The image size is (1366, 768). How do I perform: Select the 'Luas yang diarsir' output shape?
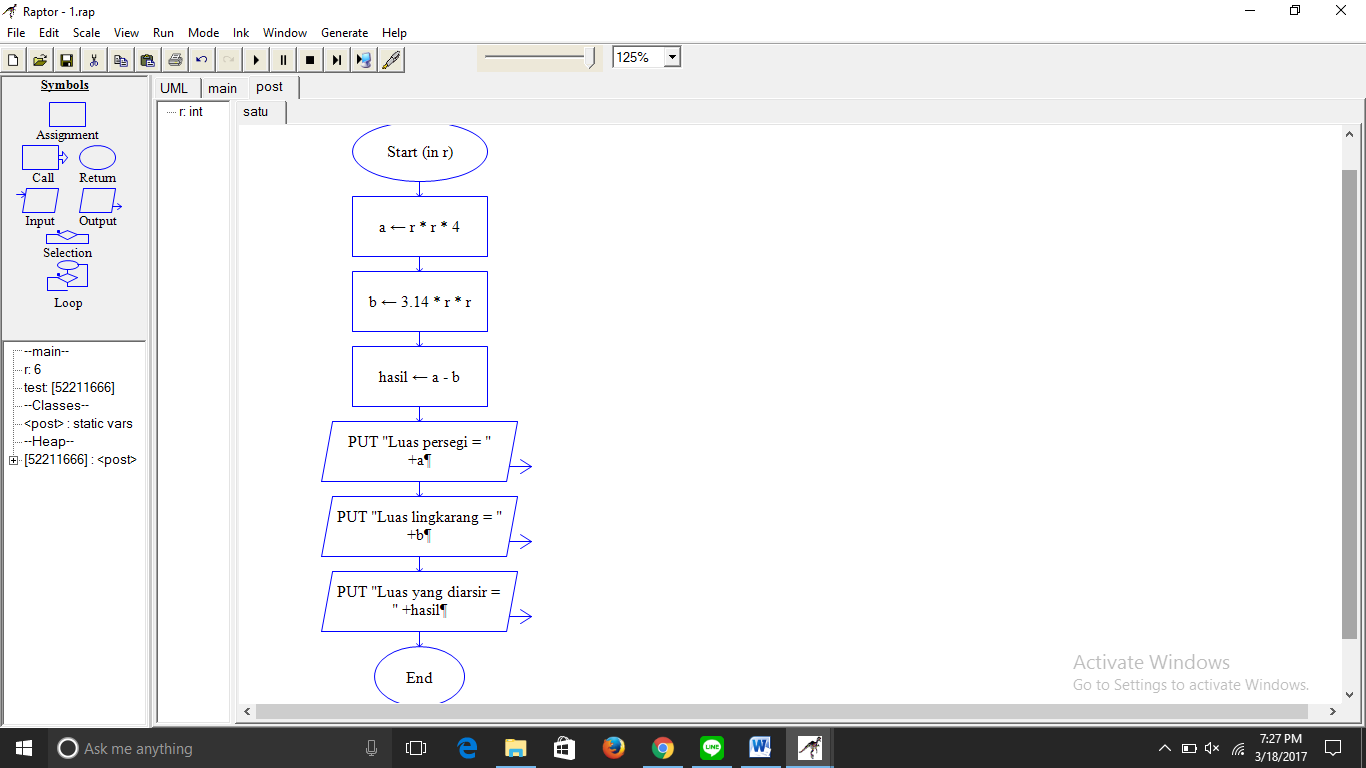420,601
